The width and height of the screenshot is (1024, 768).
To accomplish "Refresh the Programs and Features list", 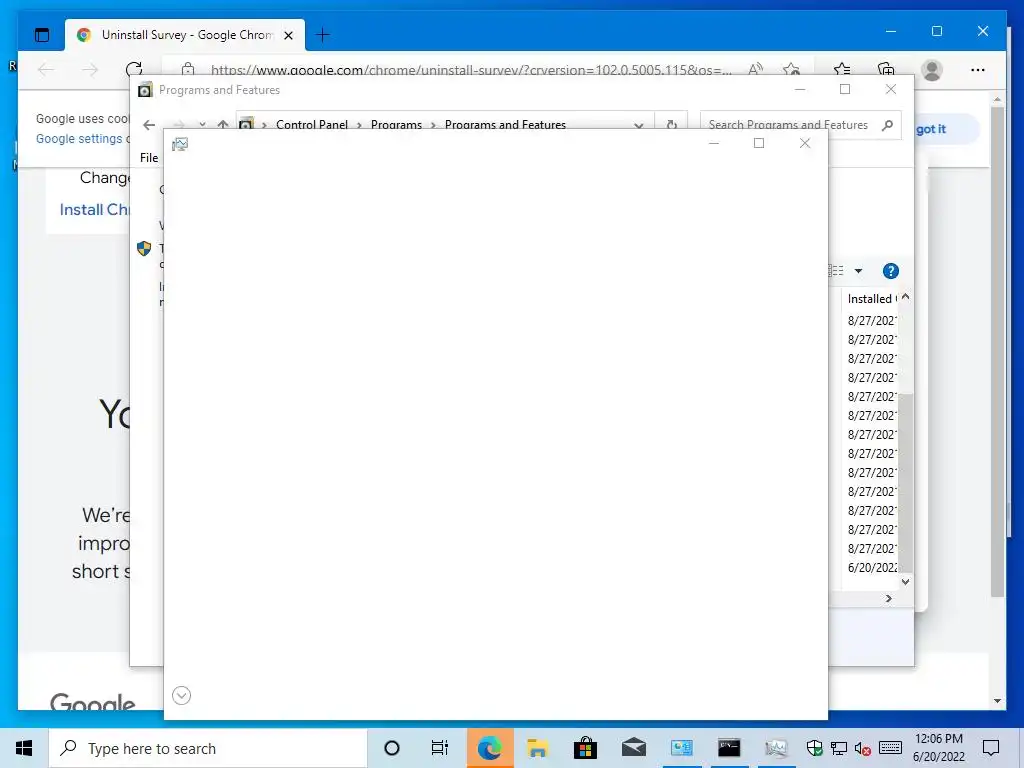I will point(671,125).
